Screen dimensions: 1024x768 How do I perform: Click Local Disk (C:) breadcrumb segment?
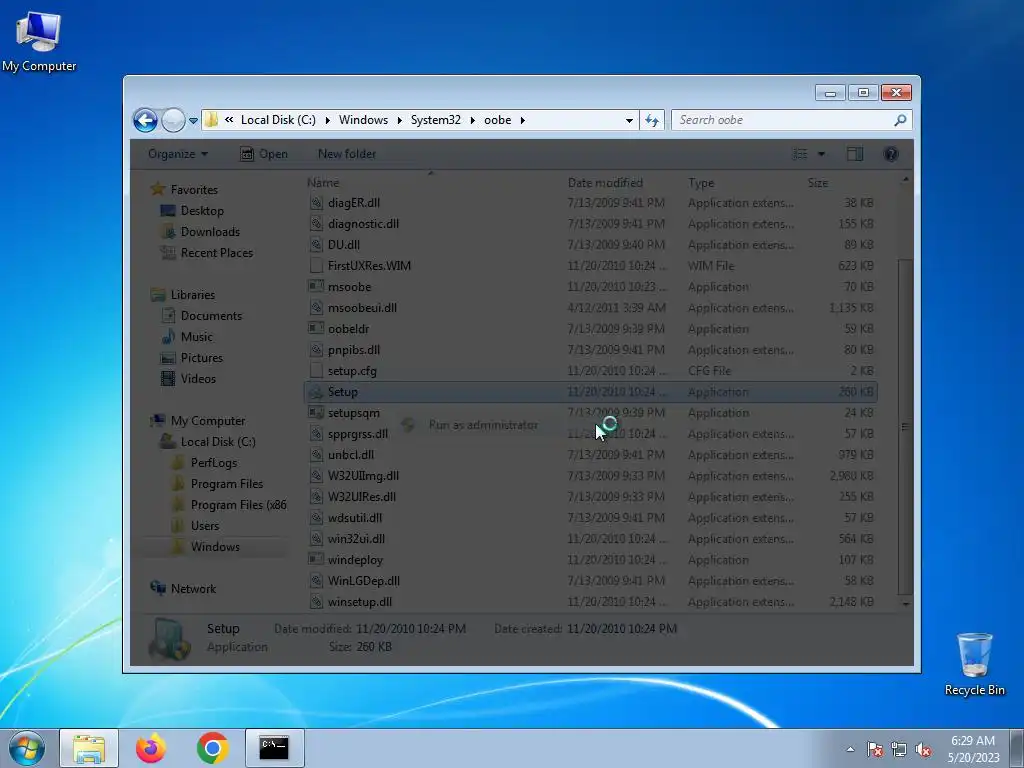coord(278,120)
